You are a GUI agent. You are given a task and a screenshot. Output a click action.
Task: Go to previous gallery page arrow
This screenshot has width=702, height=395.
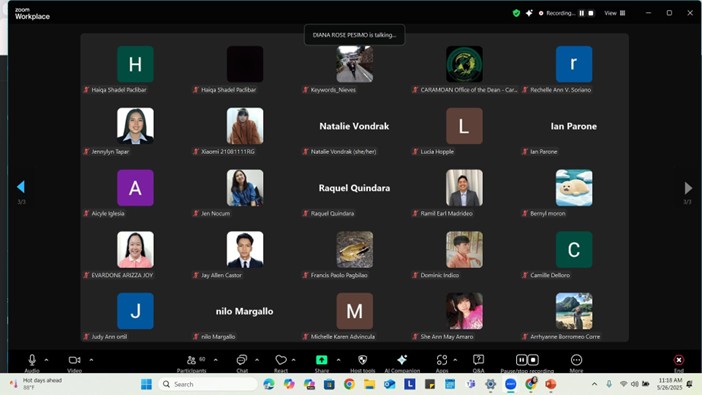(x=21, y=187)
